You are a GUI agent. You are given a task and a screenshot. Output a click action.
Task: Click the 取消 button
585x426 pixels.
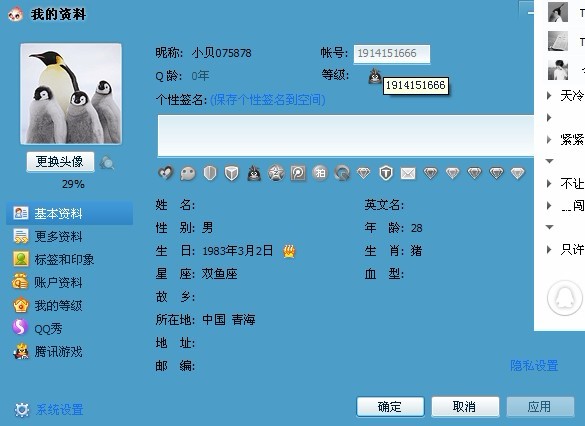(x=465, y=407)
